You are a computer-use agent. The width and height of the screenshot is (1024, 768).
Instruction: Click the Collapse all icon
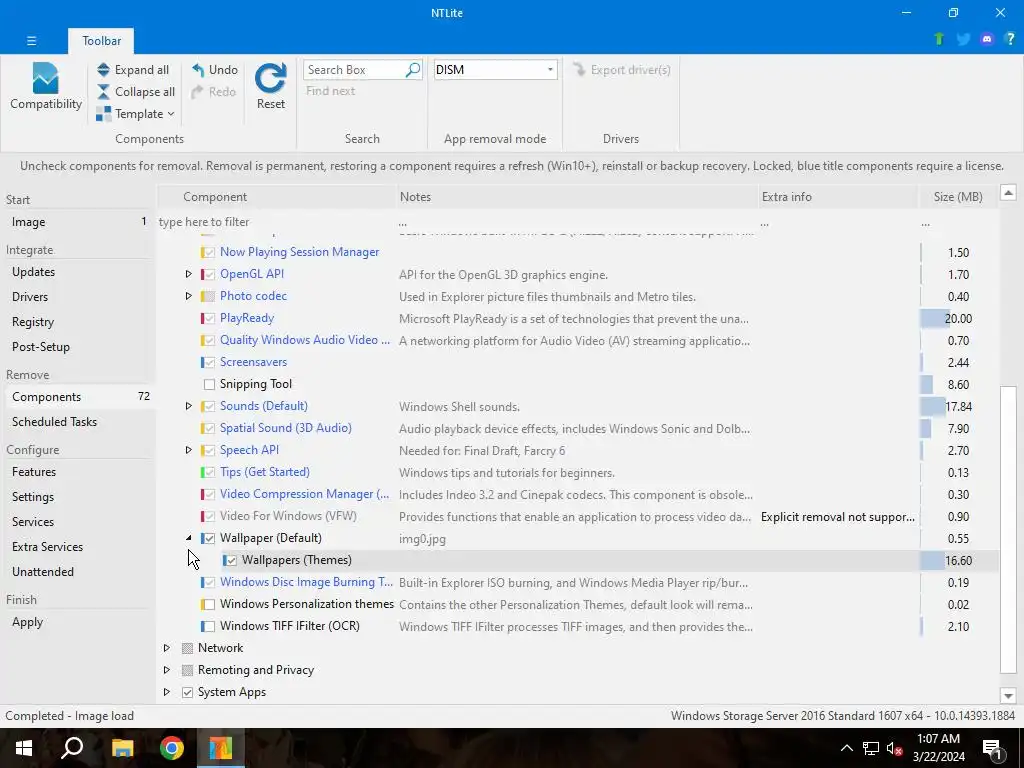click(103, 91)
